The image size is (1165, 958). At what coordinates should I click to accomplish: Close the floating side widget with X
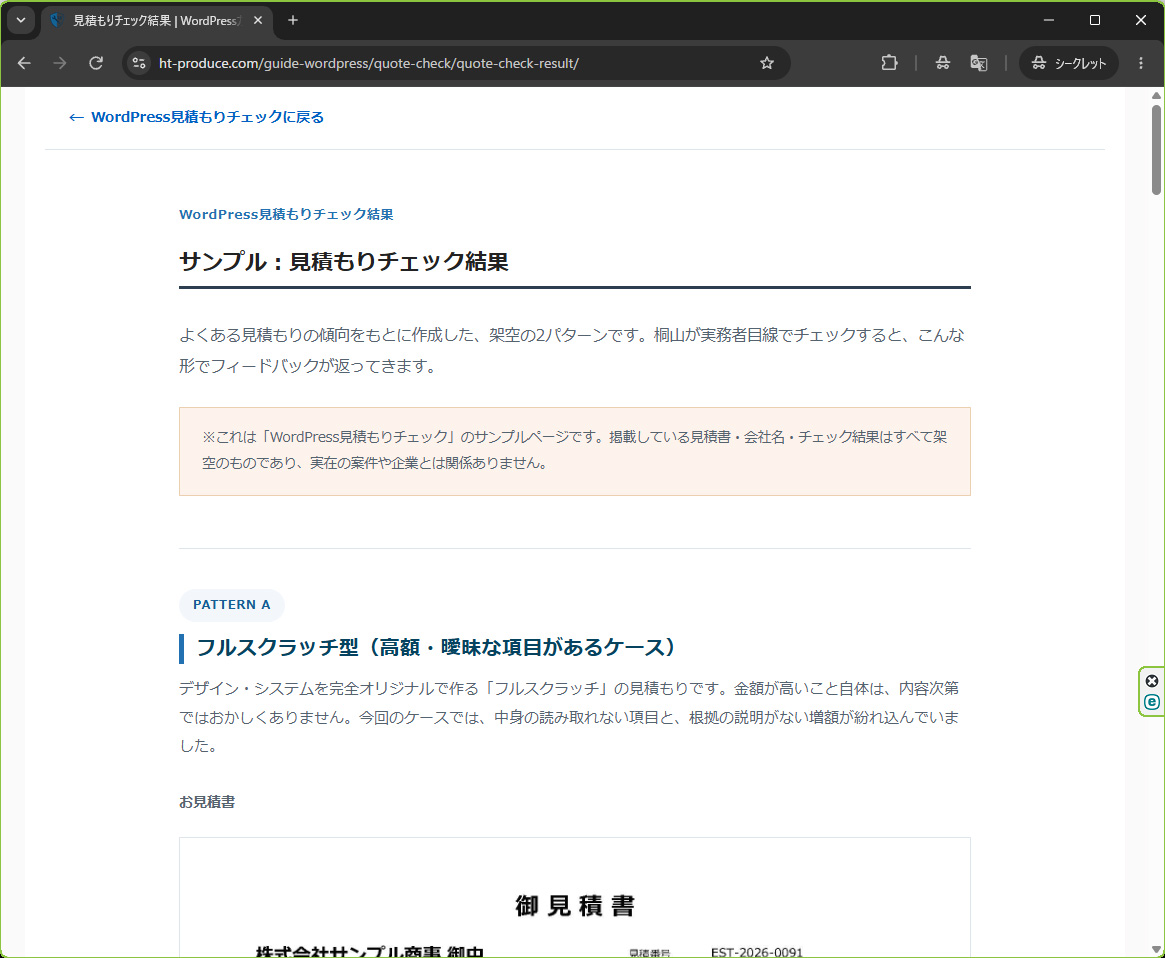coord(1152,681)
